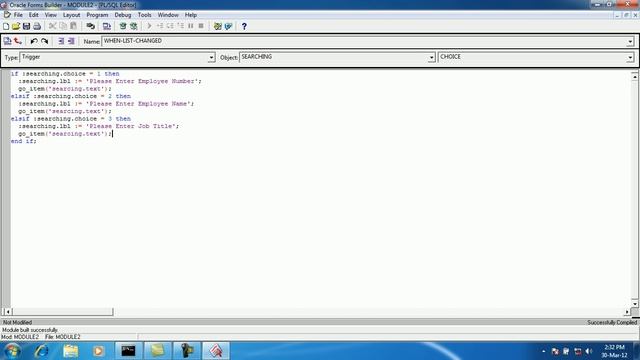Image resolution: width=640 pixels, height=360 pixels.
Task: Expand the item dropdown showing CHOICE
Action: (630, 58)
